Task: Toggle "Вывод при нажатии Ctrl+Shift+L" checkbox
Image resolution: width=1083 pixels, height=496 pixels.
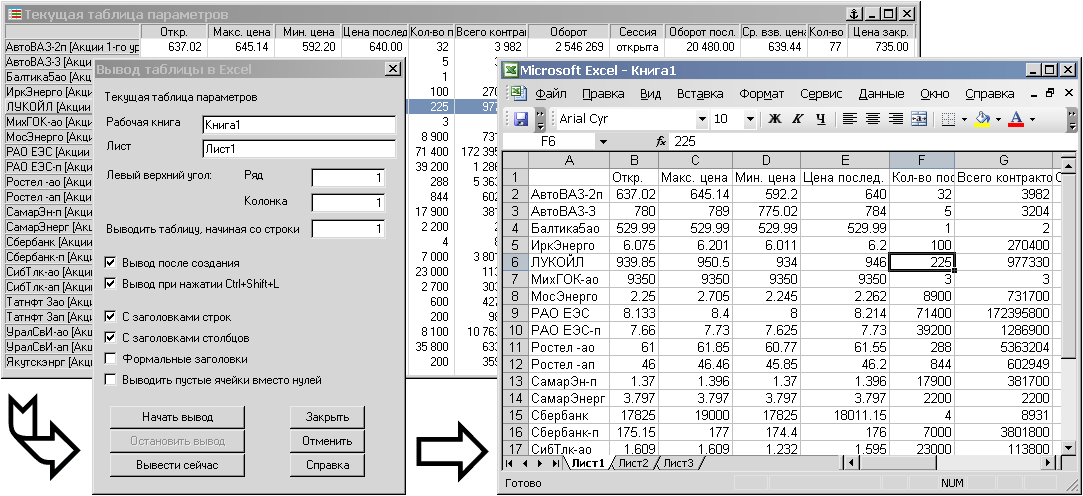Action: (x=110, y=284)
